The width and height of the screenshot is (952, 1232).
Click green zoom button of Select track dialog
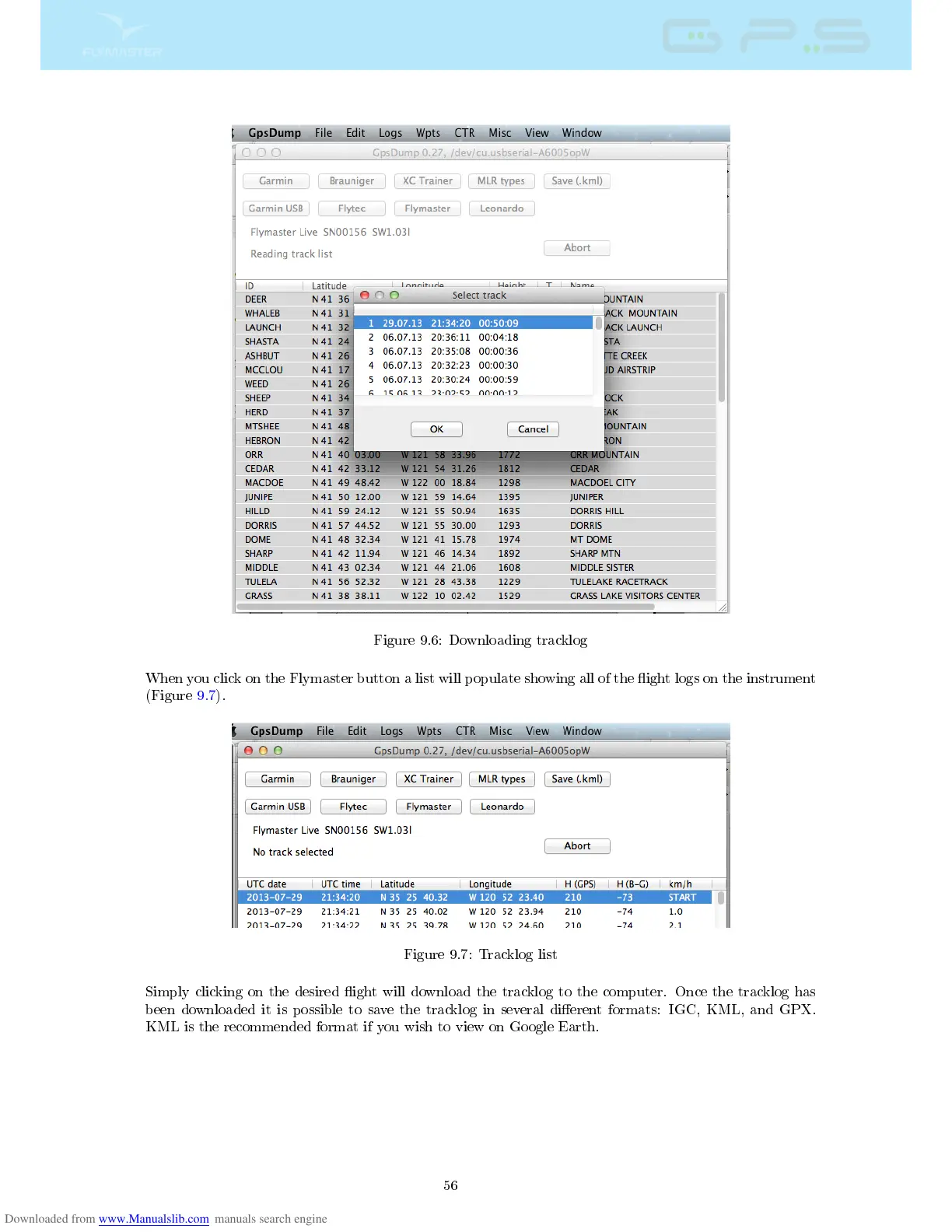click(x=394, y=296)
